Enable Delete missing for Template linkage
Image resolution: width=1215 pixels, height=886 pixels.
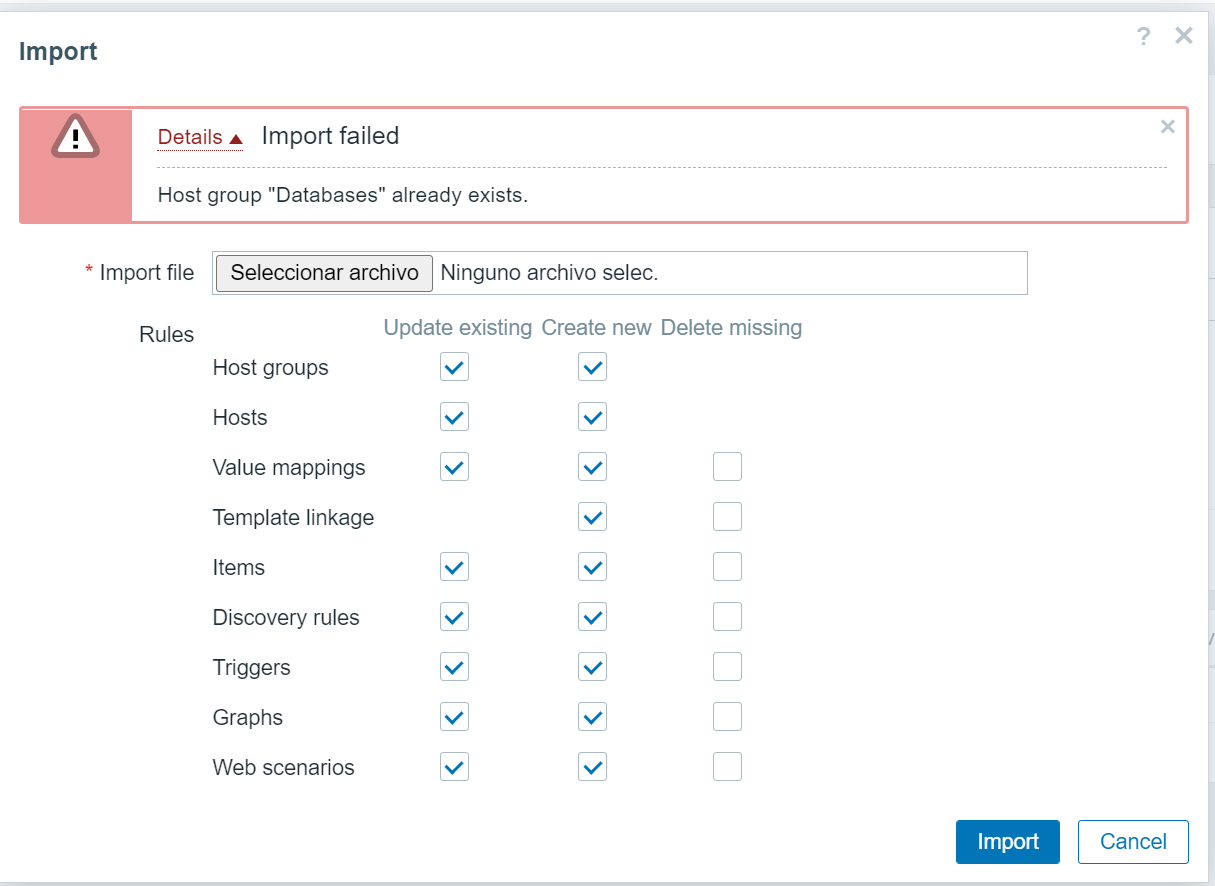click(727, 518)
